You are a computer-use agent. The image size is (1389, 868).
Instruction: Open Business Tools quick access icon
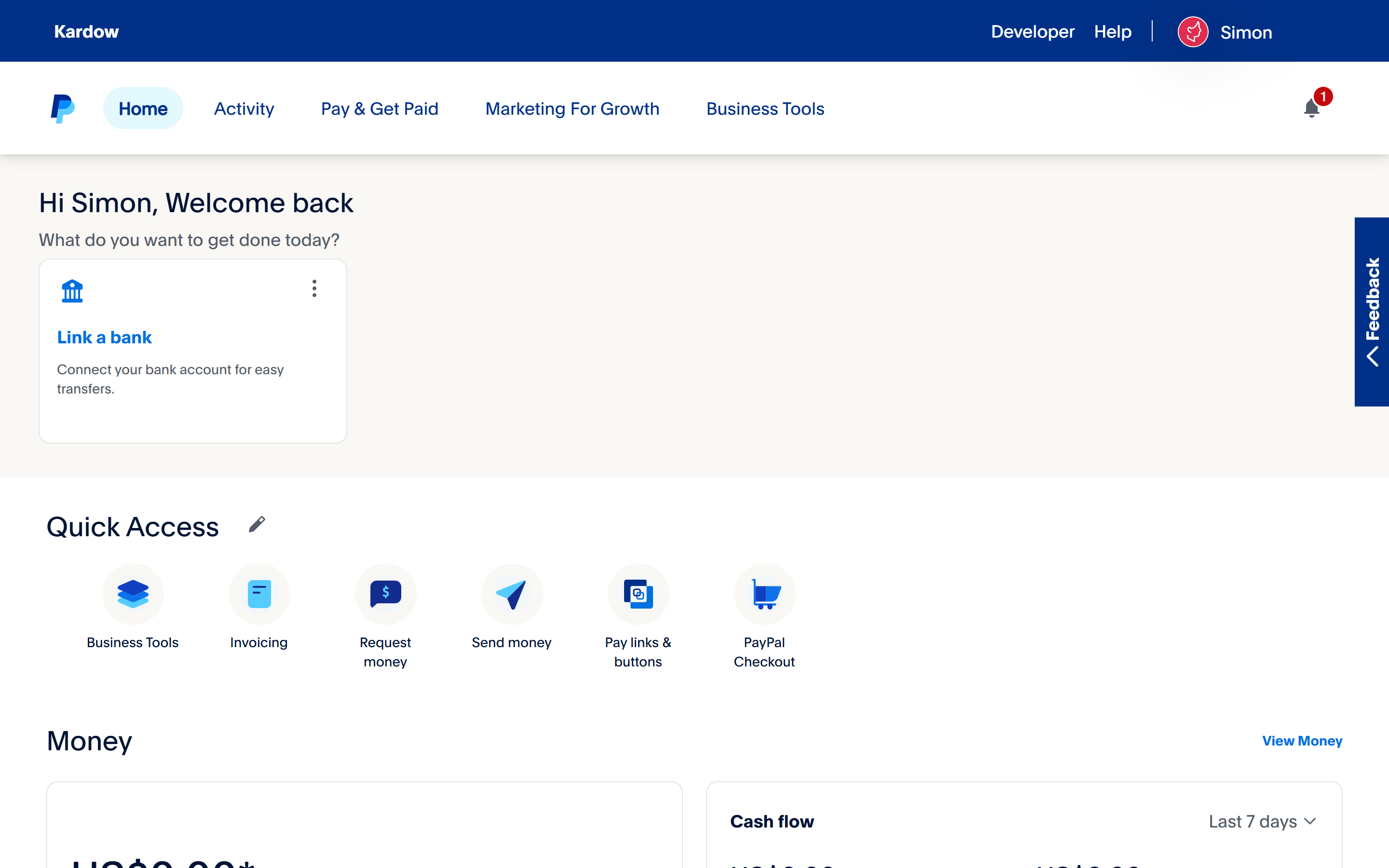[x=133, y=594]
